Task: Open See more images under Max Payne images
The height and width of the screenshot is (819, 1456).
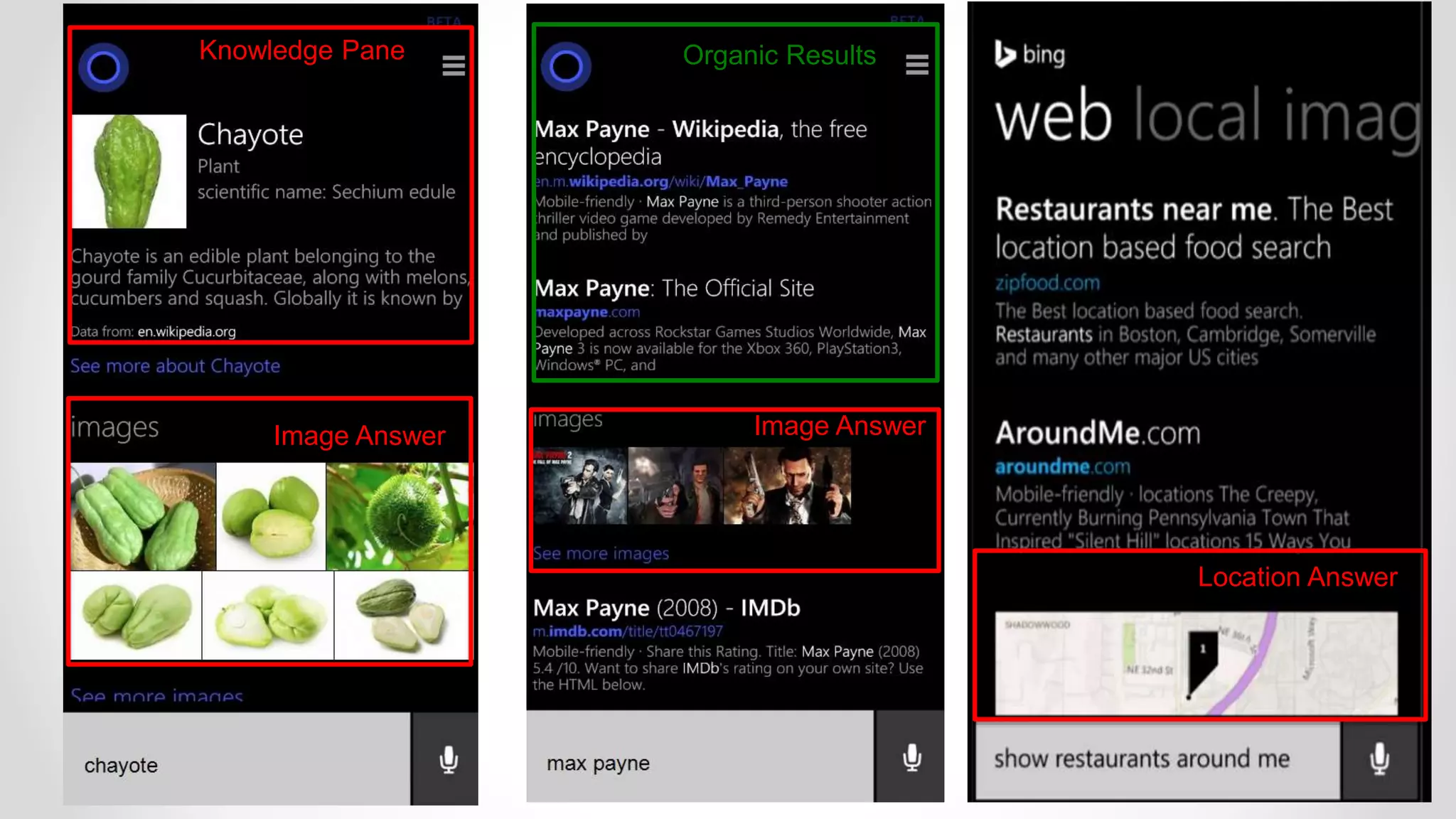Action: point(601,553)
